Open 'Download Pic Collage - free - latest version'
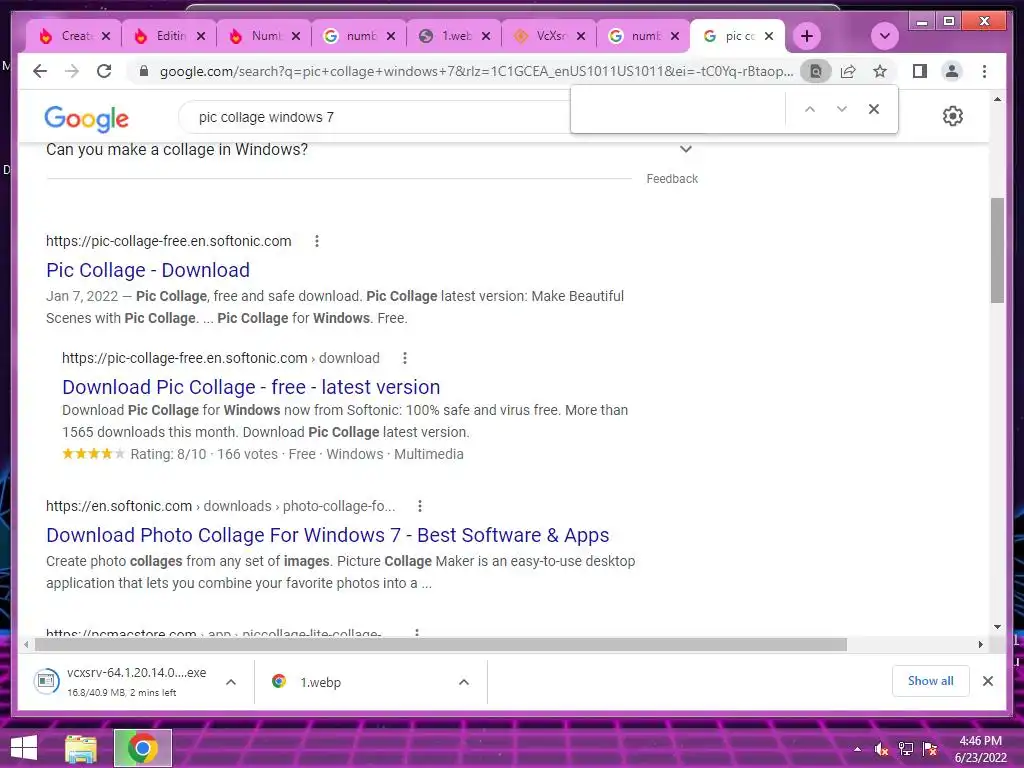Viewport: 1024px width, 768px height. (x=251, y=387)
